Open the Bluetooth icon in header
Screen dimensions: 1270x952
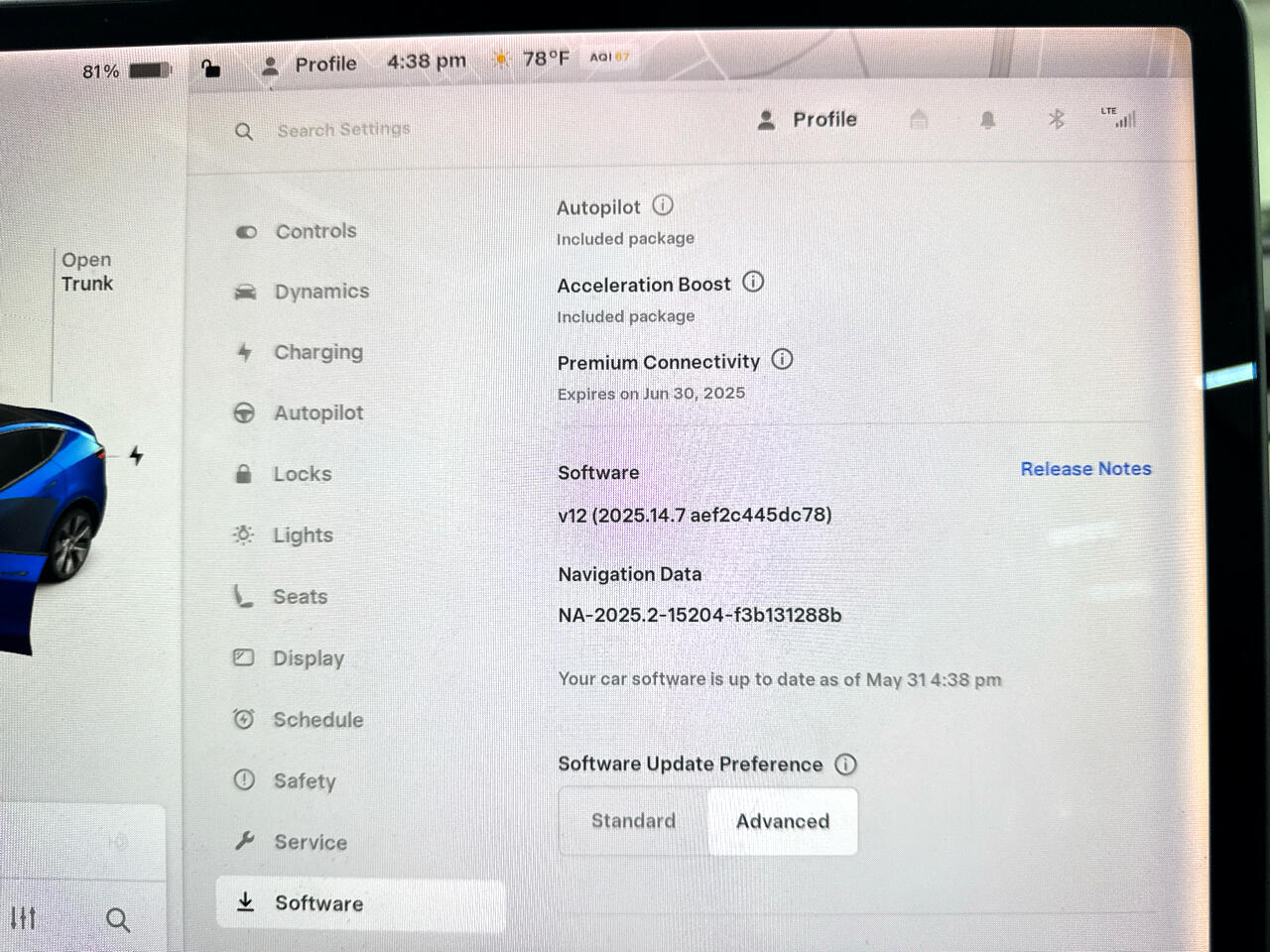point(1056,119)
